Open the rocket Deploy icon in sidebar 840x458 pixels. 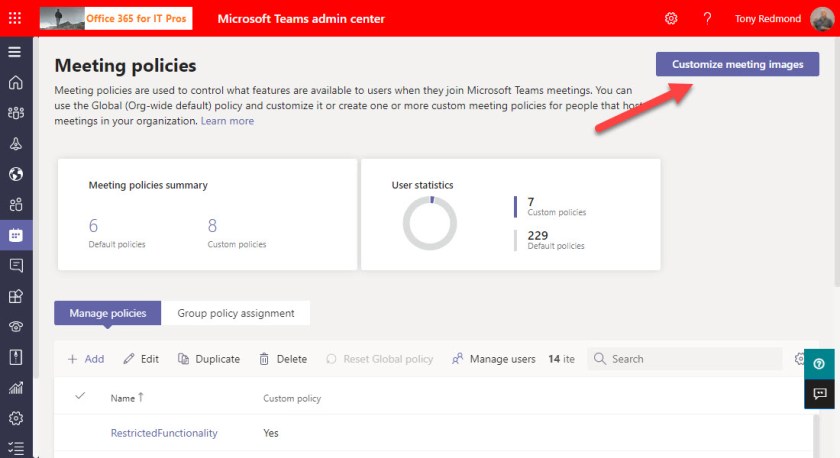point(16,144)
